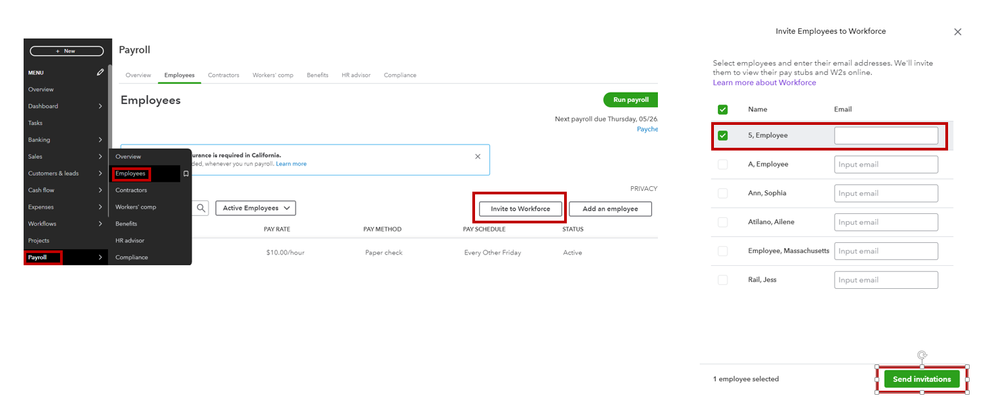Click the pencil edit icon beside MENU
The width and height of the screenshot is (998, 411).
[x=100, y=73]
